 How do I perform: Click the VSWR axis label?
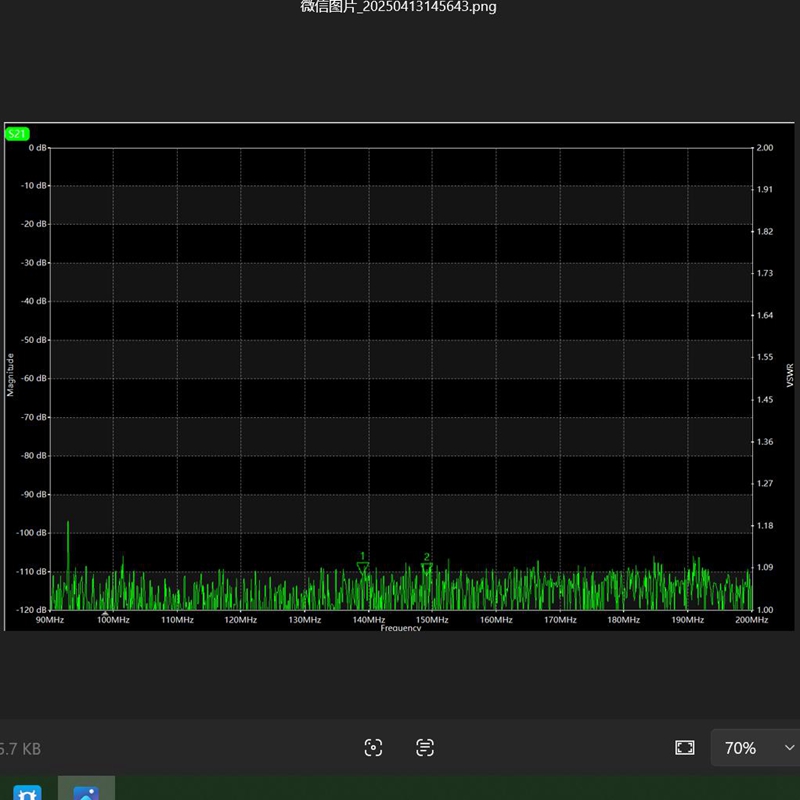coord(790,375)
